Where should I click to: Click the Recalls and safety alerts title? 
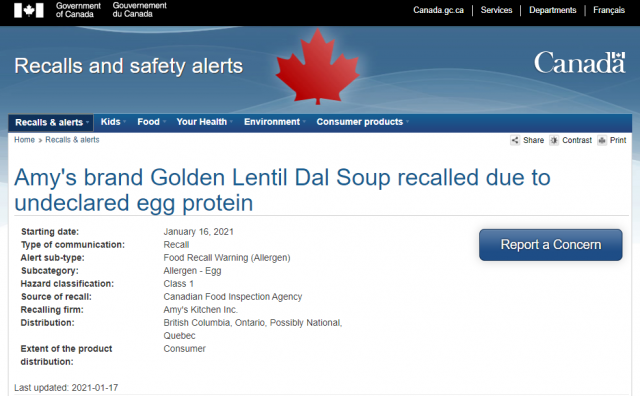coord(129,66)
